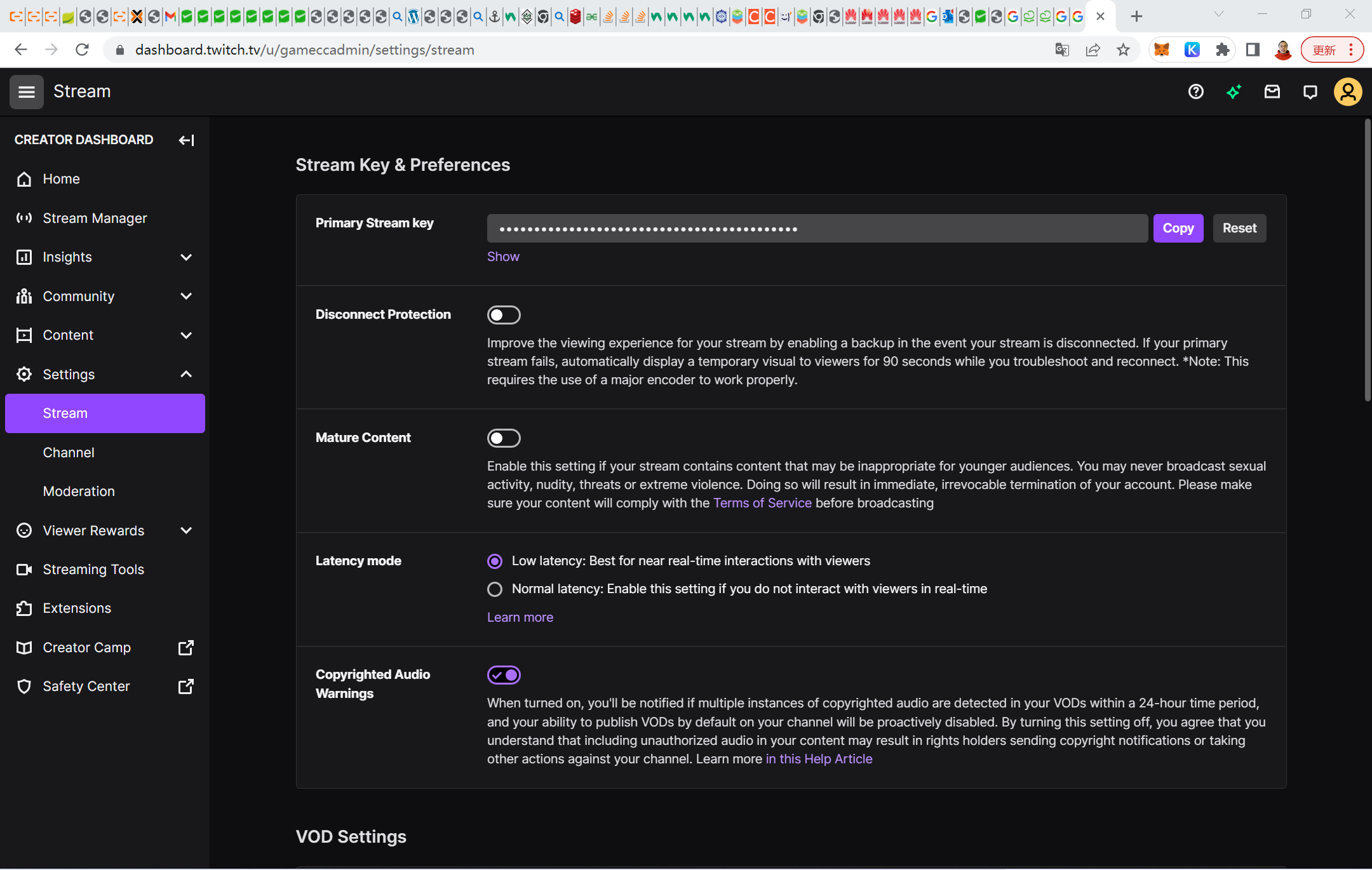Click the translate page icon
The width and height of the screenshot is (1372, 870).
pos(1062,50)
